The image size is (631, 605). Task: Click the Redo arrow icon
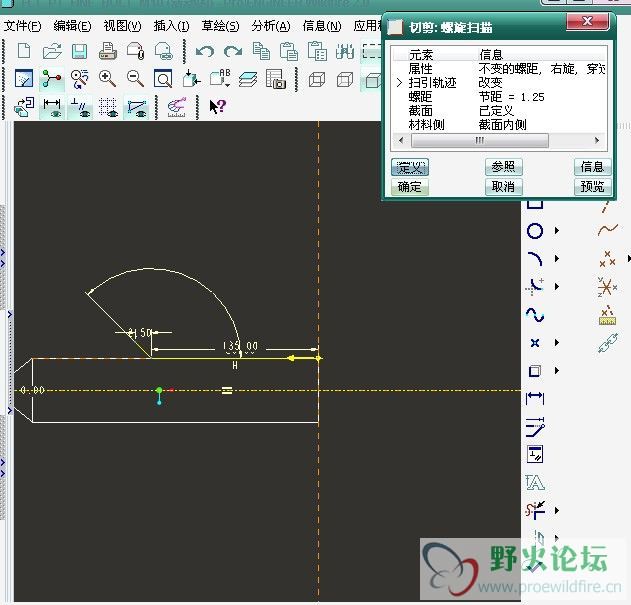click(233, 52)
